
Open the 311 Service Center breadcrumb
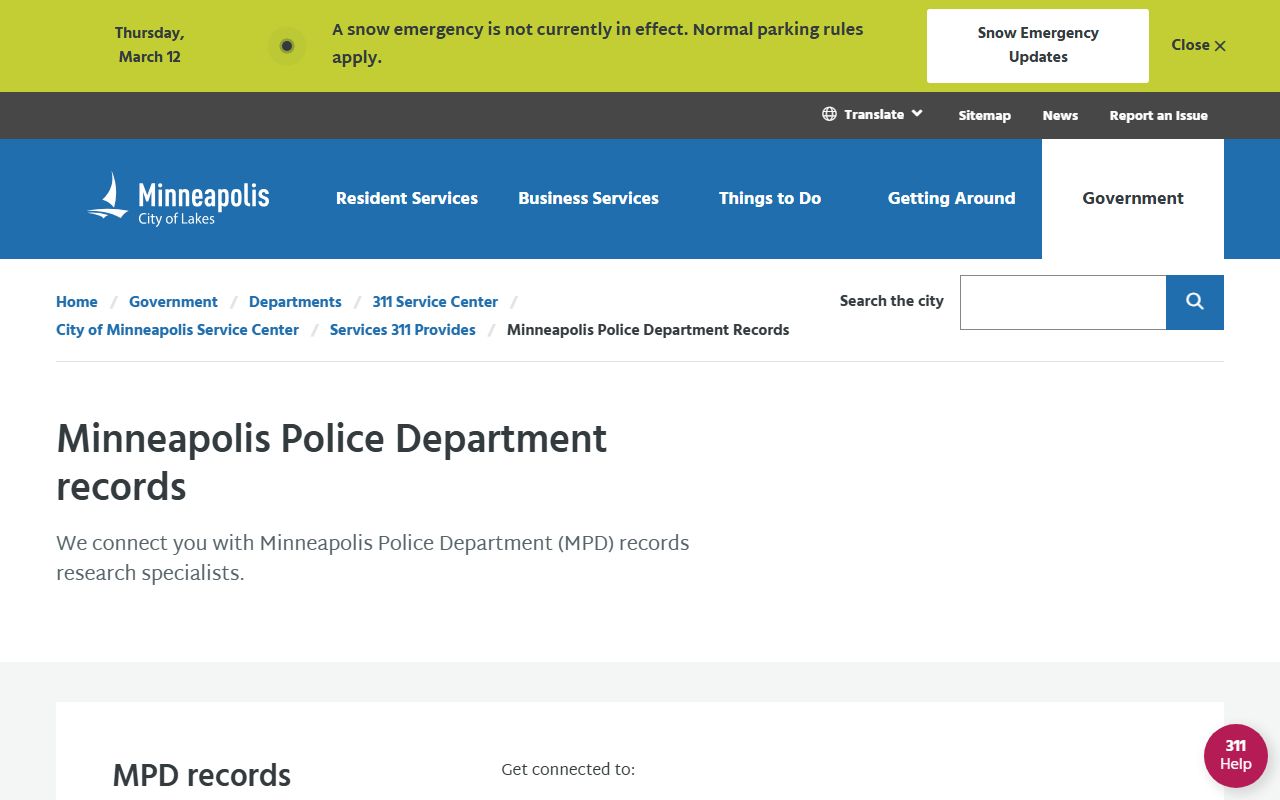click(435, 302)
